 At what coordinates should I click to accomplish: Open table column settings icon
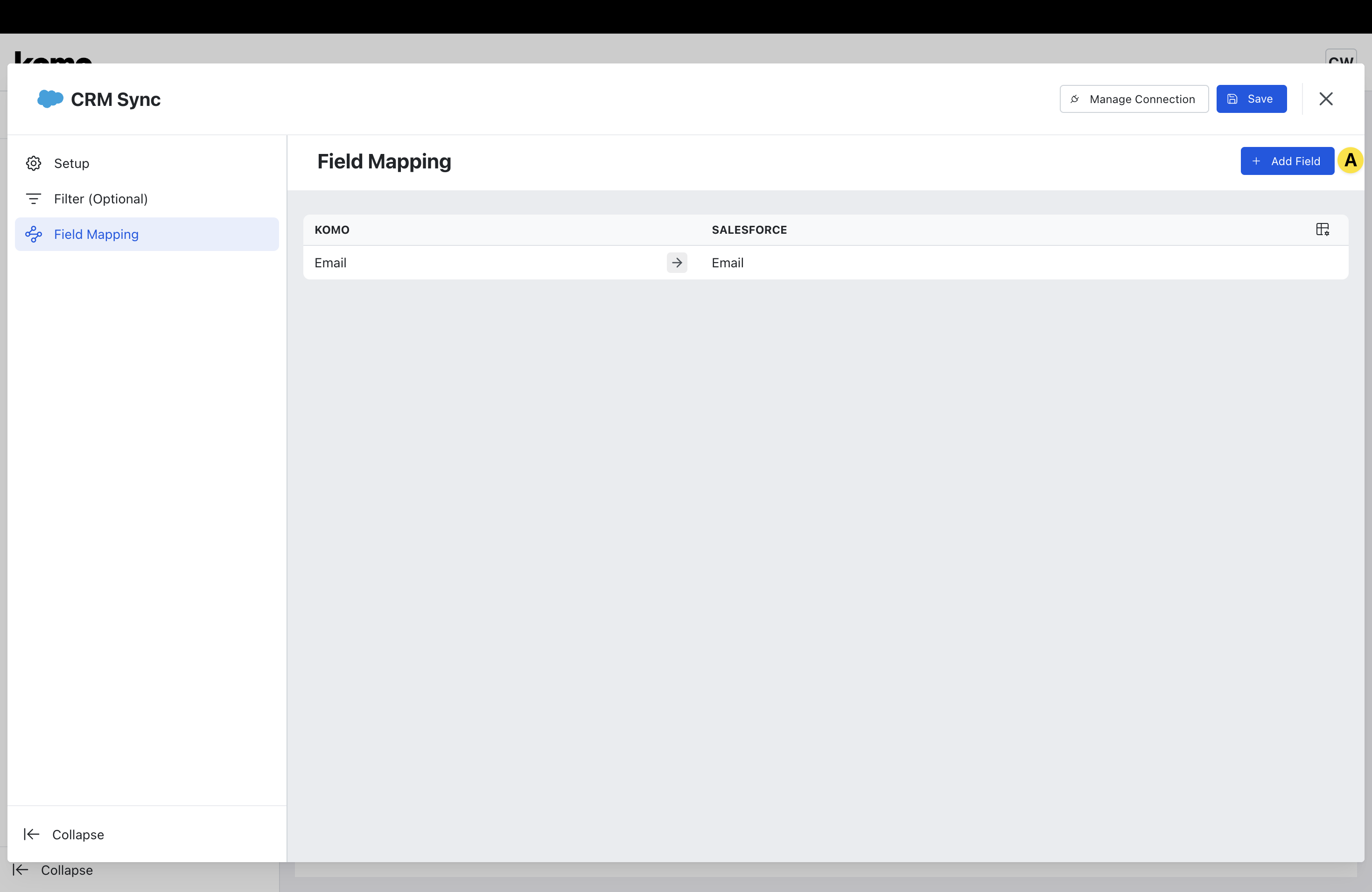tap(1323, 230)
